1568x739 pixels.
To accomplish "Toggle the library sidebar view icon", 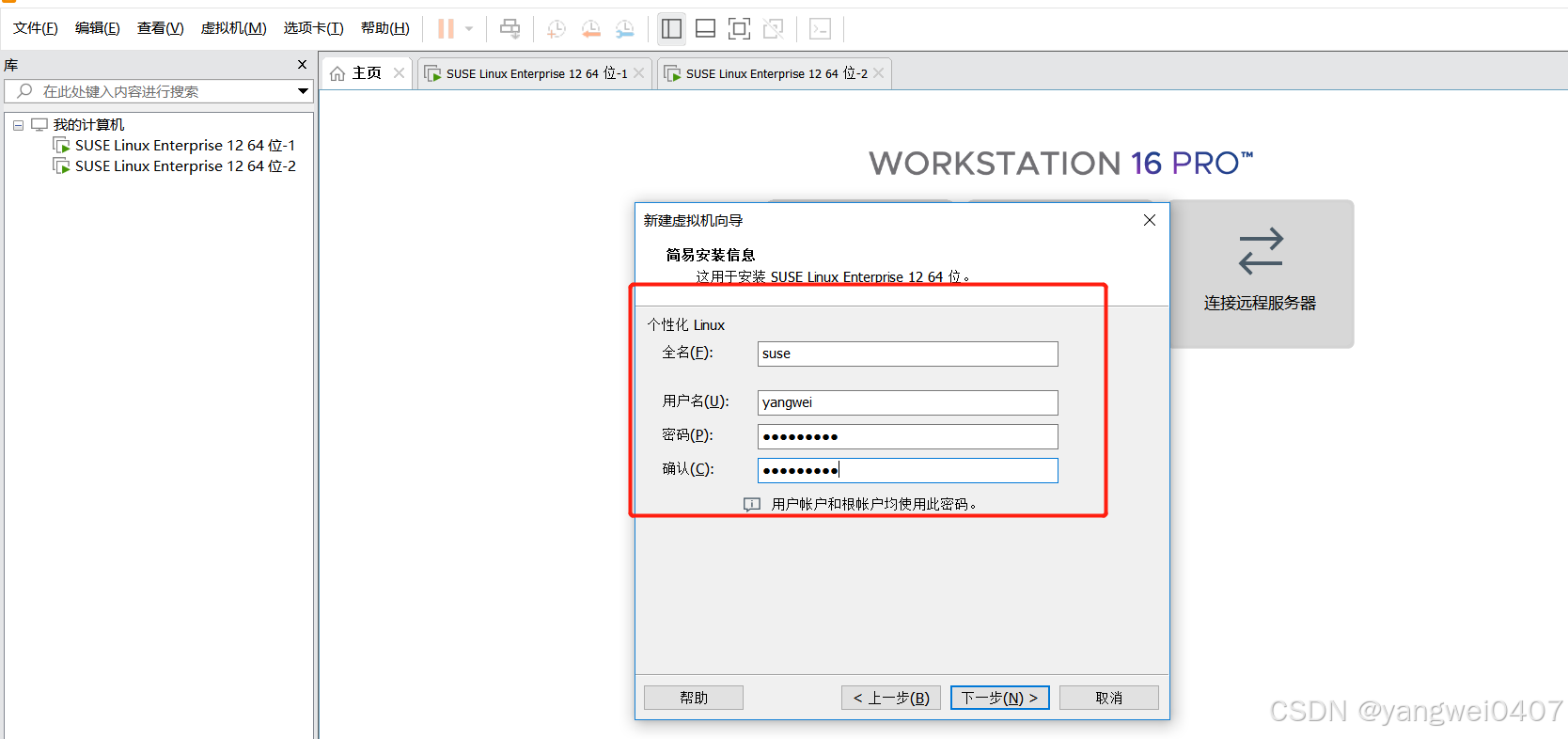I will click(x=671, y=29).
